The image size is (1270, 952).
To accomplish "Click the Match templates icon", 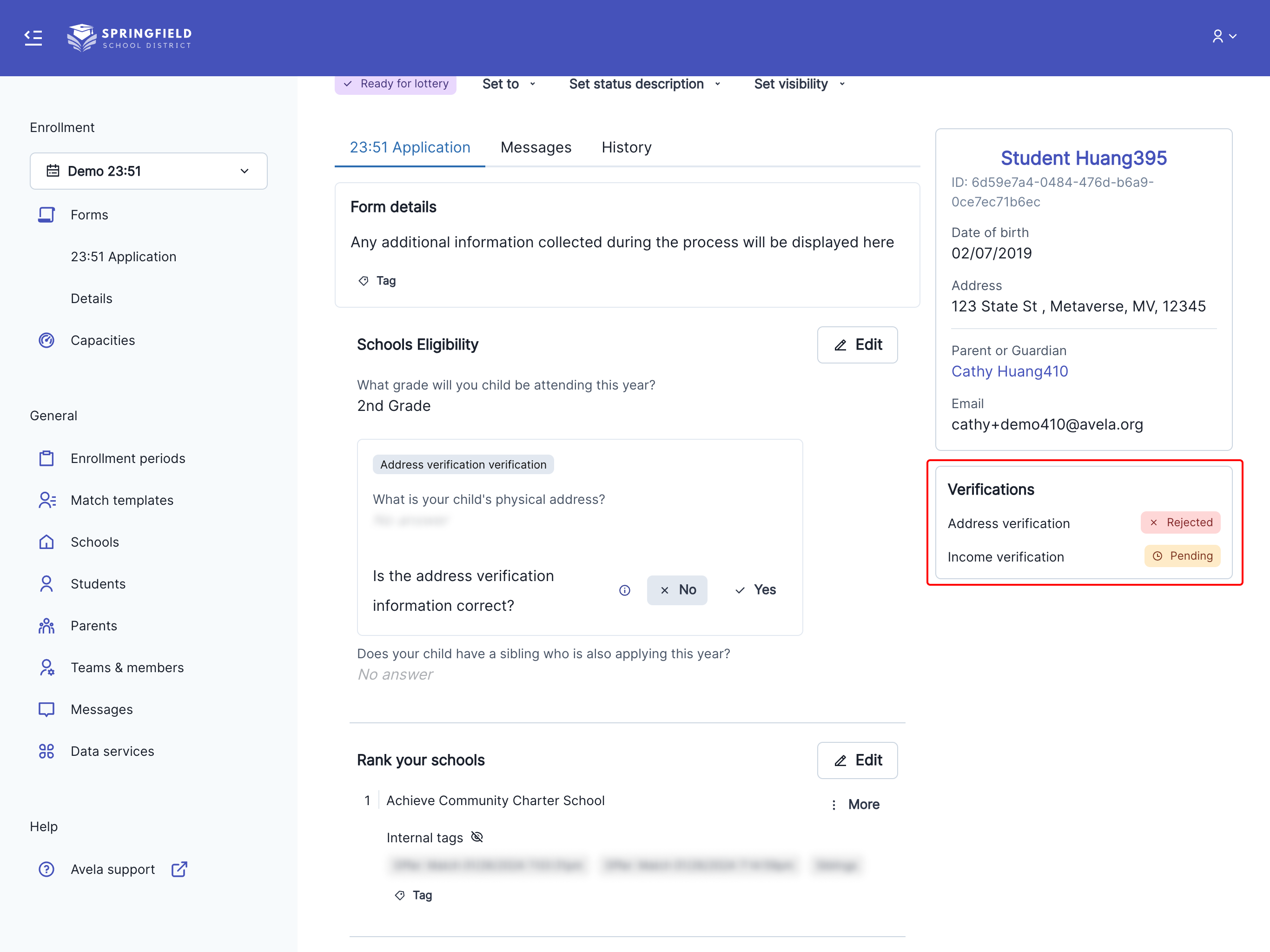I will click(46, 500).
